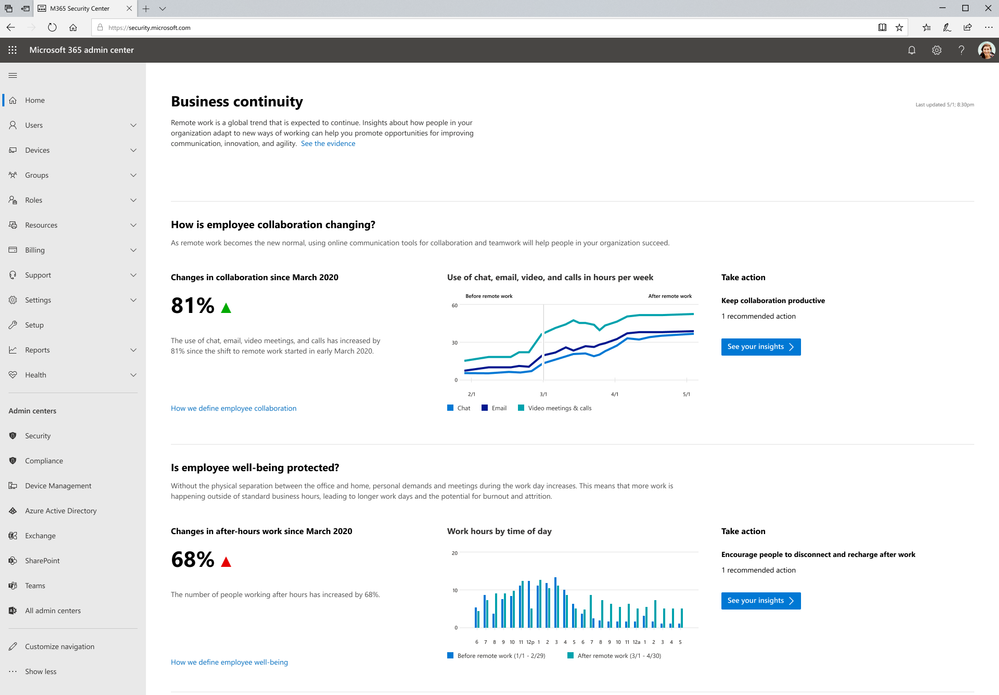This screenshot has width=999, height=695.
Task: Click See your insights for collaboration
Action: 760,347
